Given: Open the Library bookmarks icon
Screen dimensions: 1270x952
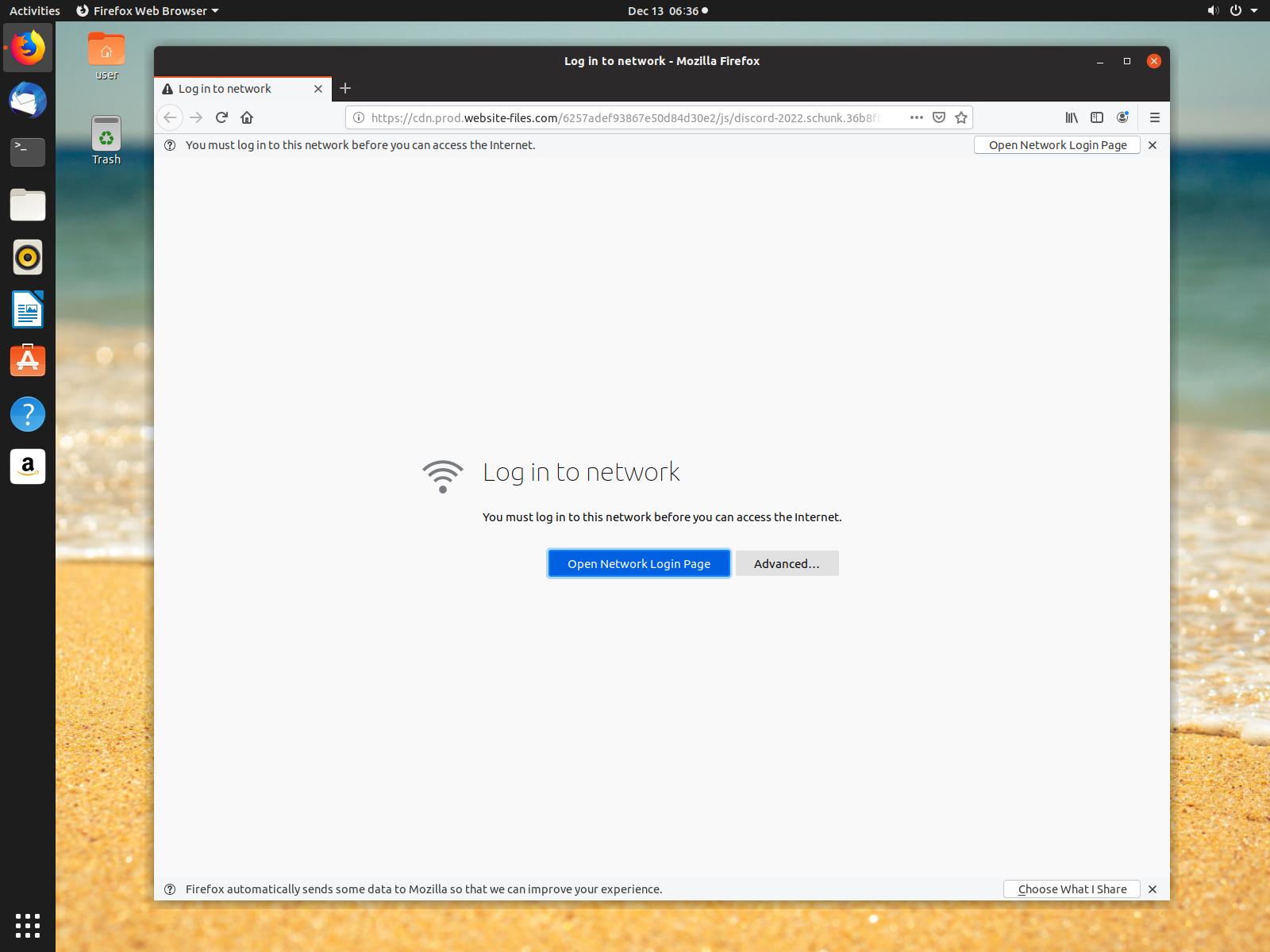Looking at the screenshot, I should [1071, 117].
